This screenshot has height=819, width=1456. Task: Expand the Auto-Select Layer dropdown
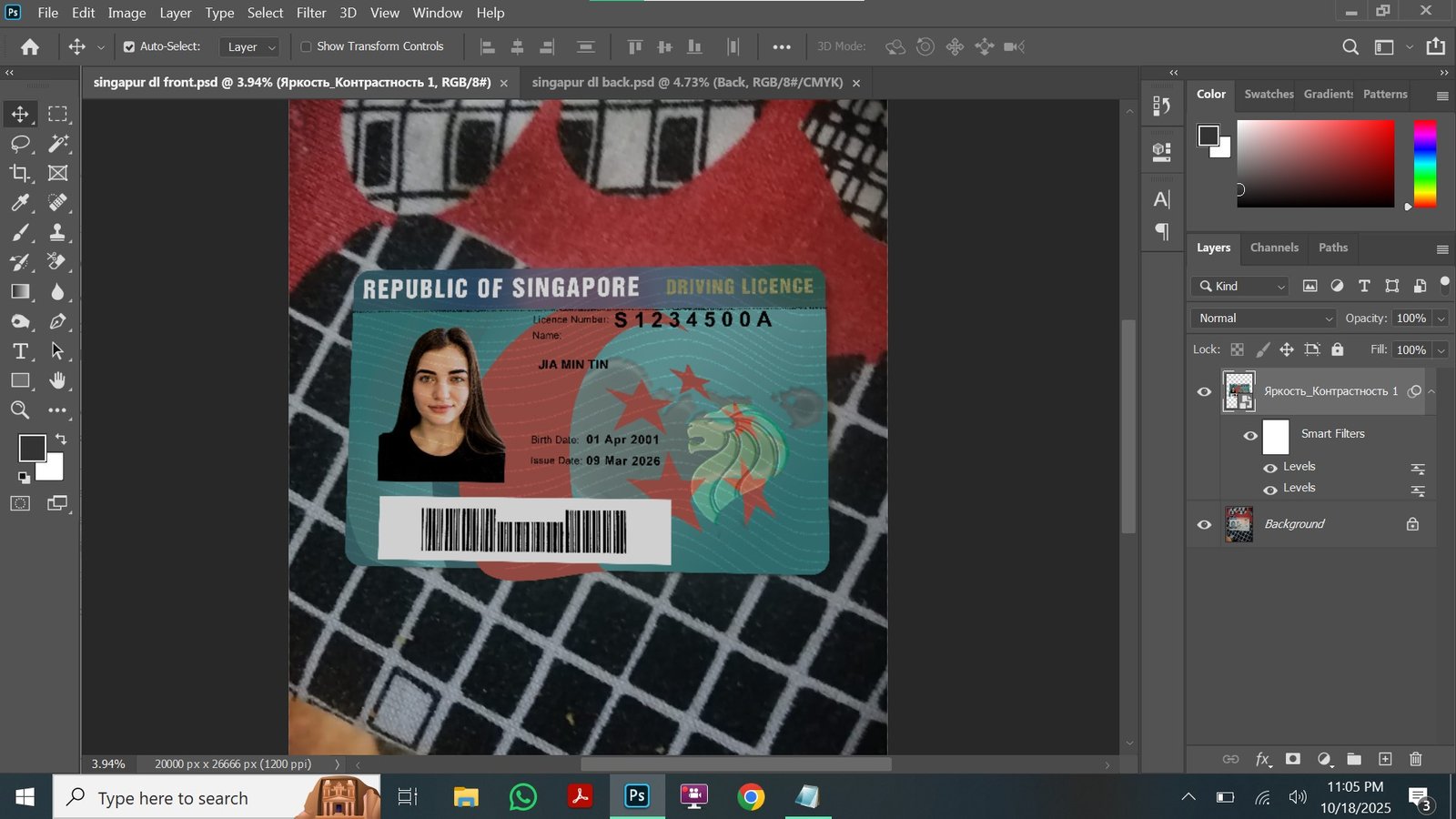pos(250,47)
